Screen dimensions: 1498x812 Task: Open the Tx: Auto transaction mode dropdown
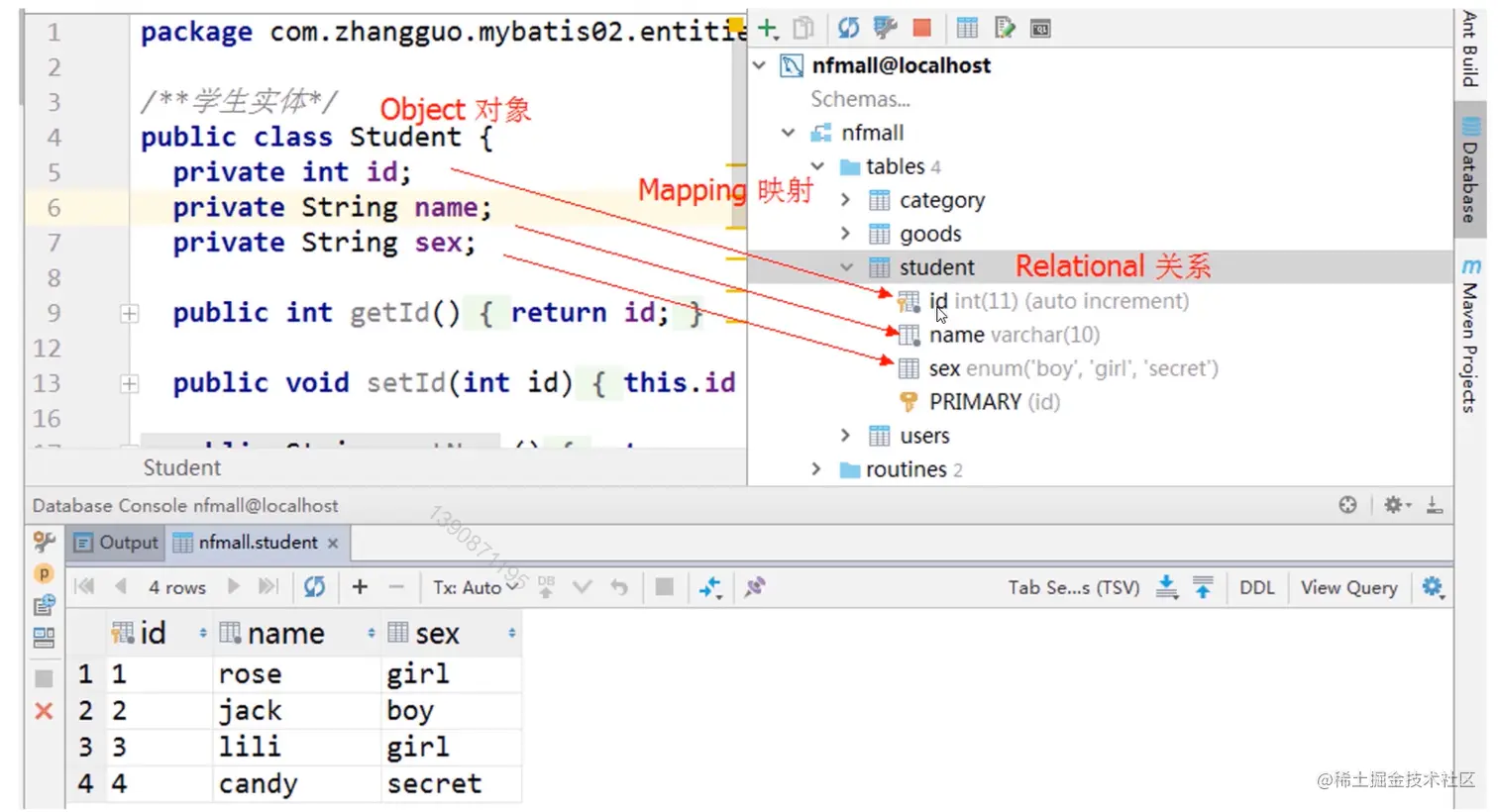[x=476, y=587]
